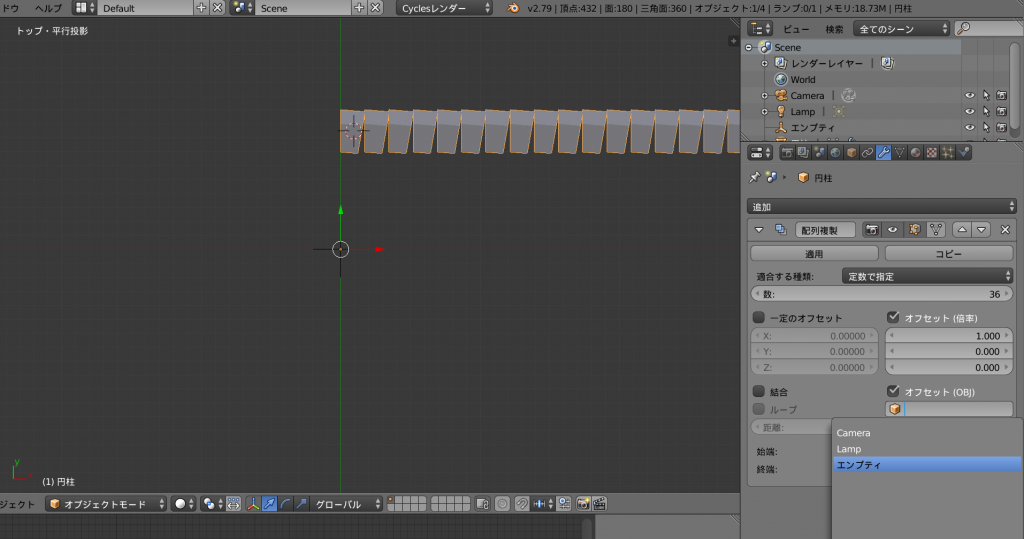This screenshot has height=539, width=1024.
Task: Open the World properties tab
Action: [x=835, y=153]
